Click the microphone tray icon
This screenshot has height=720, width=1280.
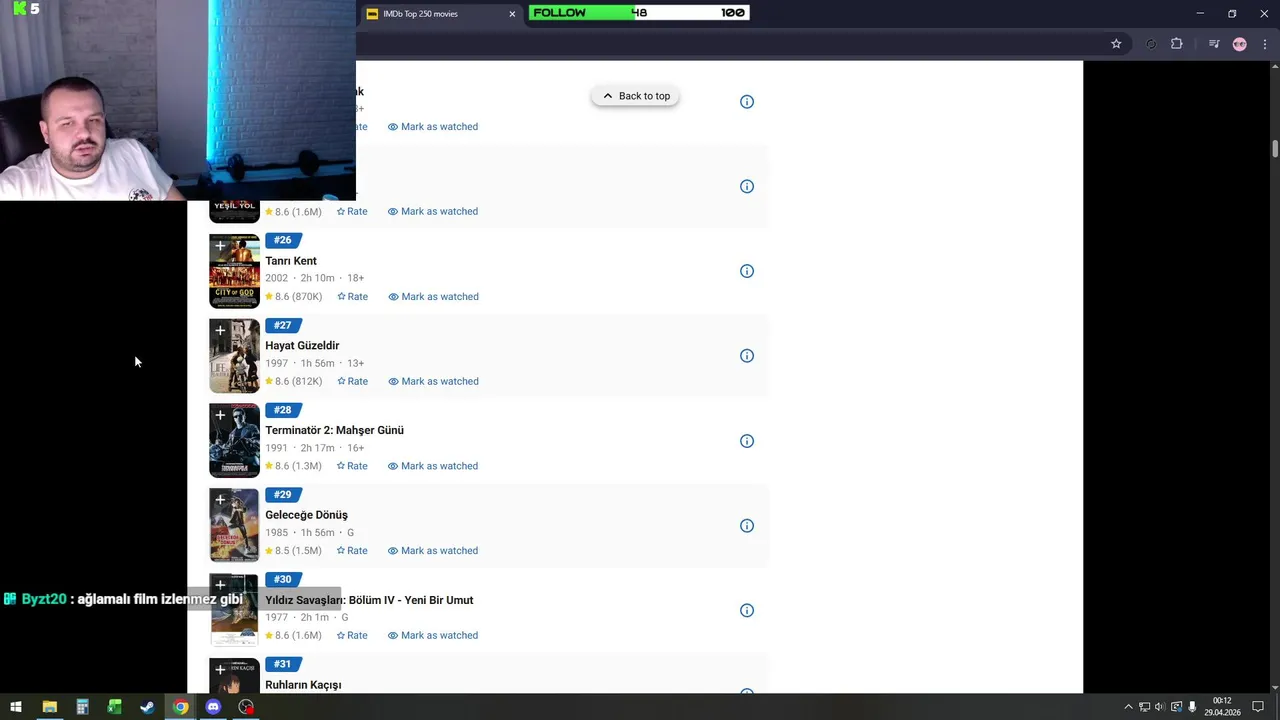[1193, 707]
